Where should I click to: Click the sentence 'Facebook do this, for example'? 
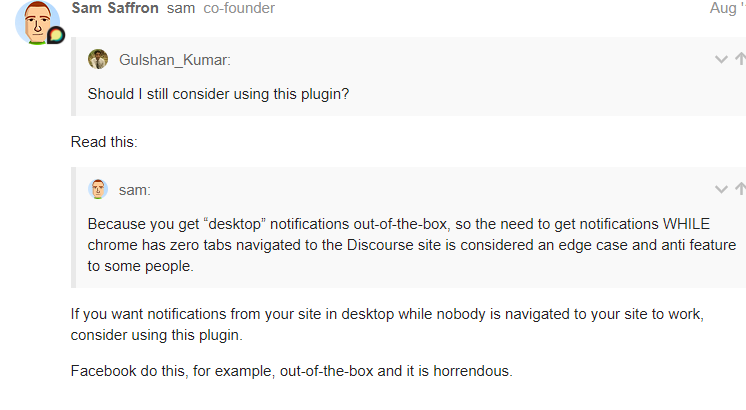(292, 371)
